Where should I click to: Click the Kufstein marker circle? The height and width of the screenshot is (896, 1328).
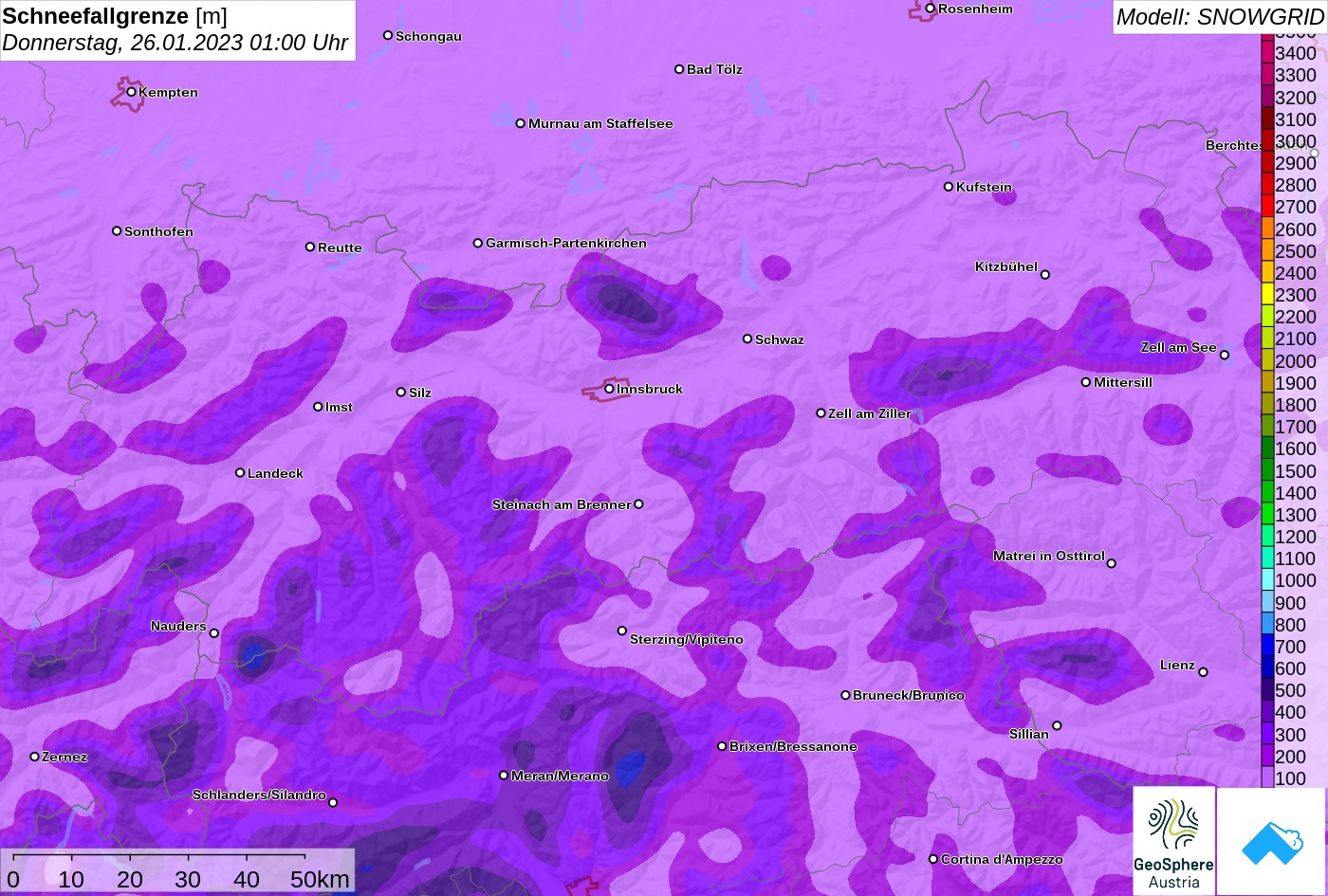pyautogui.click(x=949, y=187)
